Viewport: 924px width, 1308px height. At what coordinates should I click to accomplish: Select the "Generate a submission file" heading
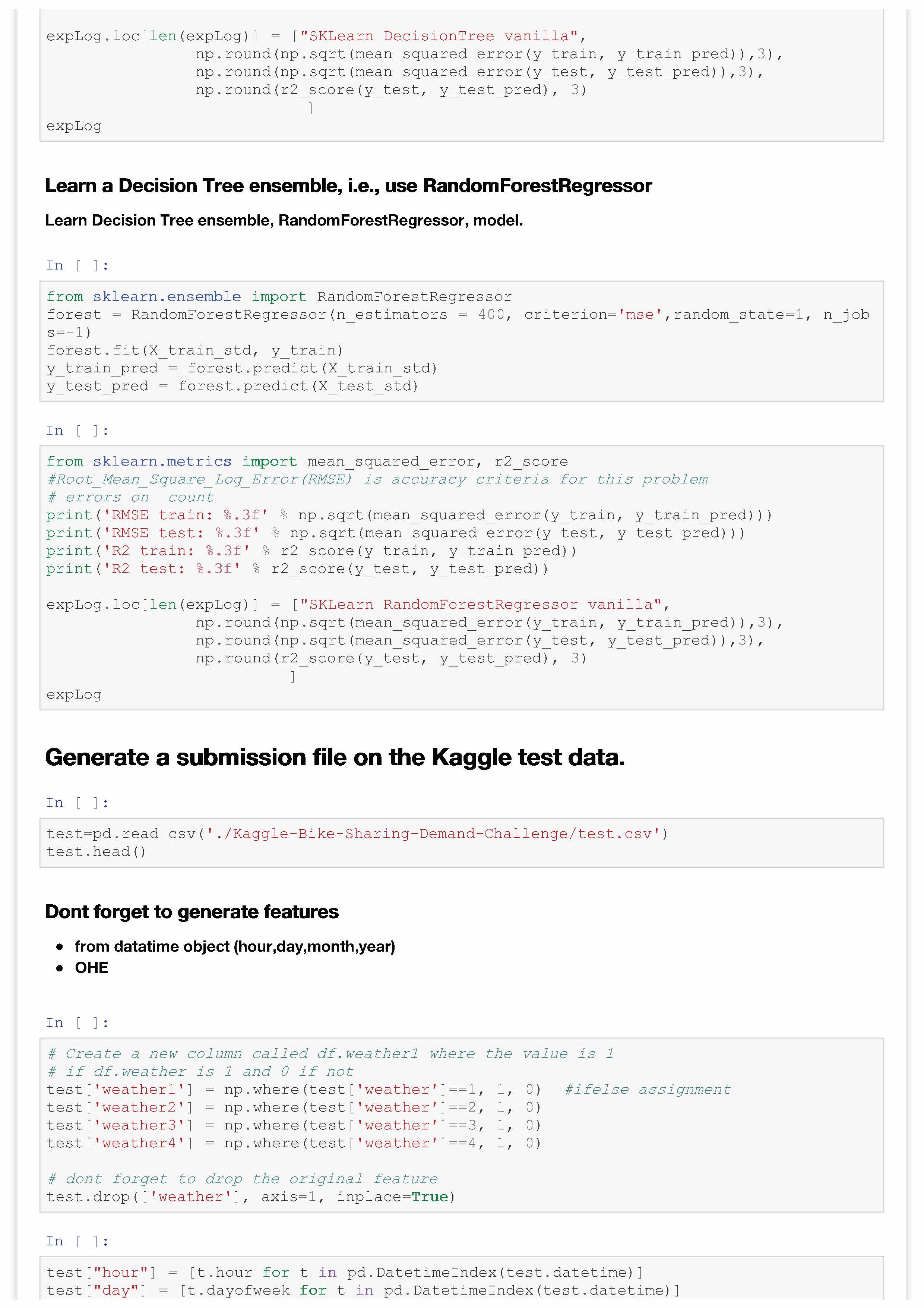[x=335, y=758]
